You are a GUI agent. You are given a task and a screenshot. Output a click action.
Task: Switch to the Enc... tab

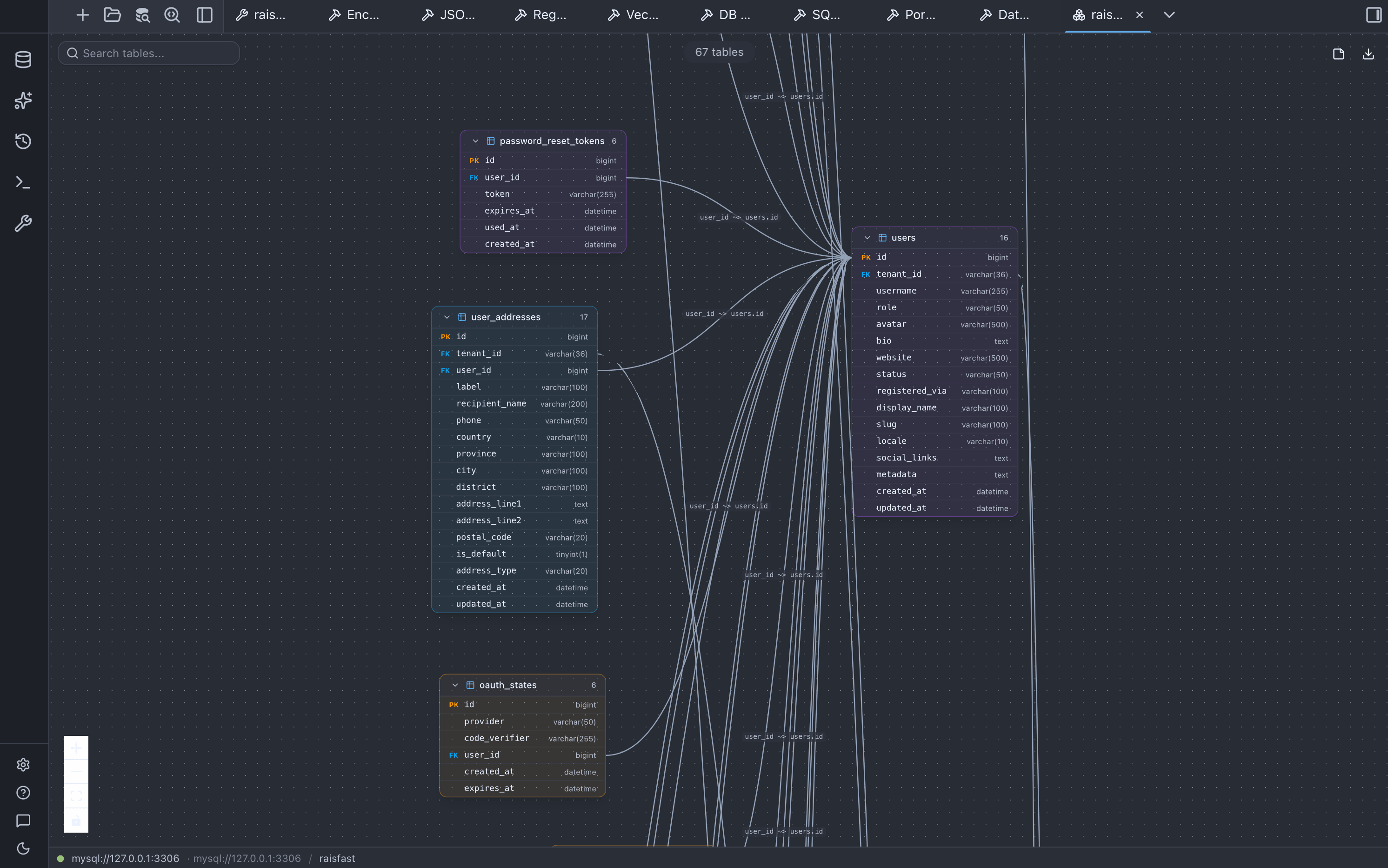coord(354,15)
